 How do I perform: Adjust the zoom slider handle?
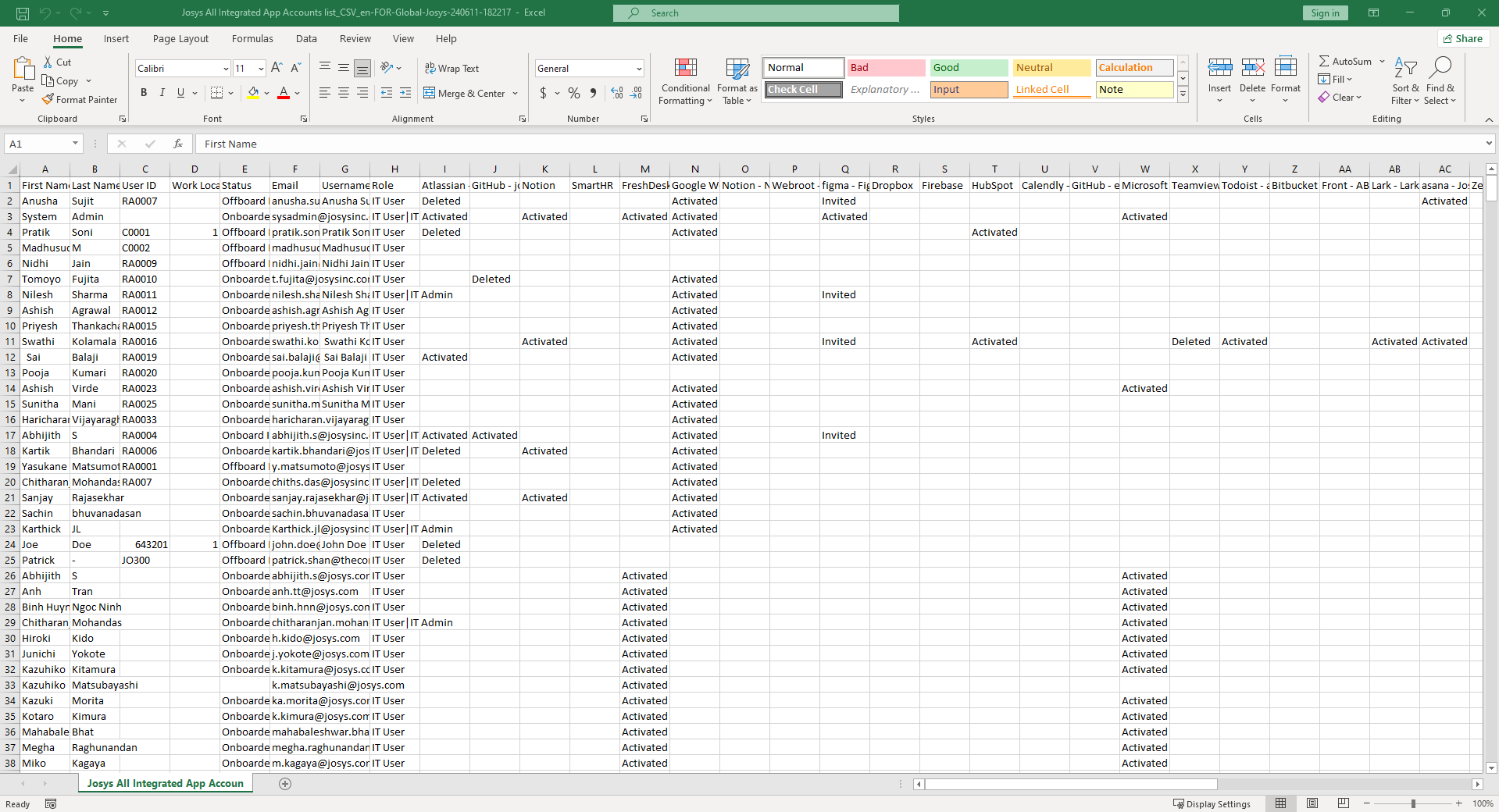[1413, 803]
